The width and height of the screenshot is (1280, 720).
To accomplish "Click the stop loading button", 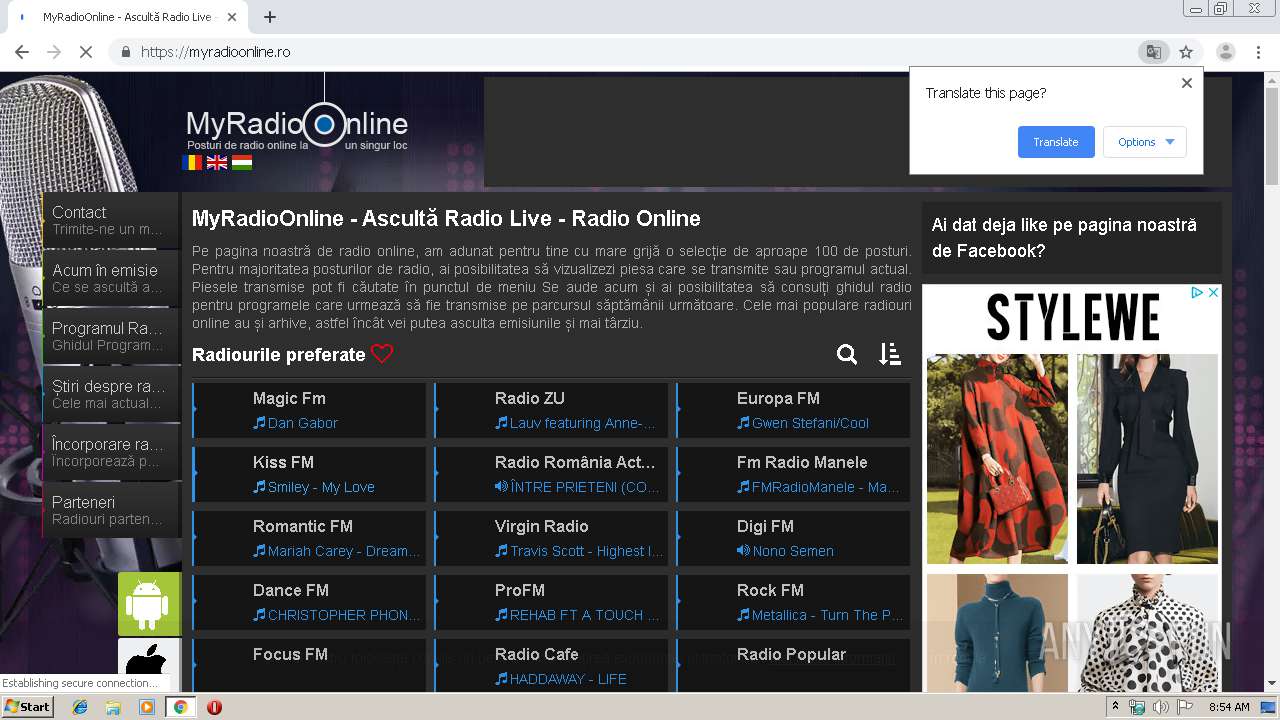I will [x=86, y=52].
